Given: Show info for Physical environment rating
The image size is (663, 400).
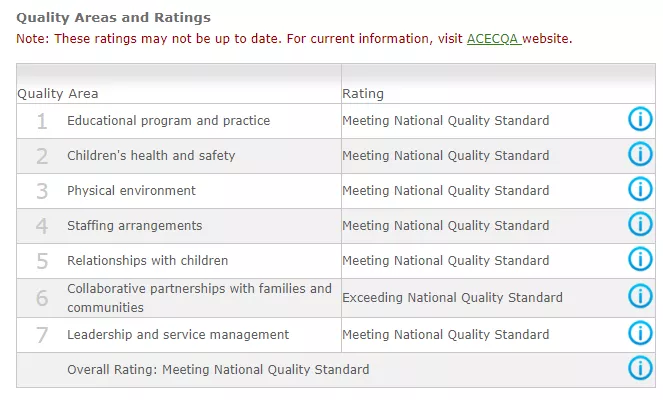Looking at the screenshot, I should (640, 189).
